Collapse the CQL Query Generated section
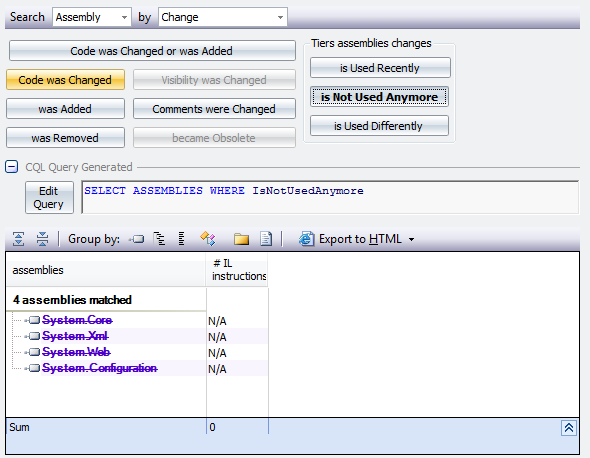 (12, 167)
